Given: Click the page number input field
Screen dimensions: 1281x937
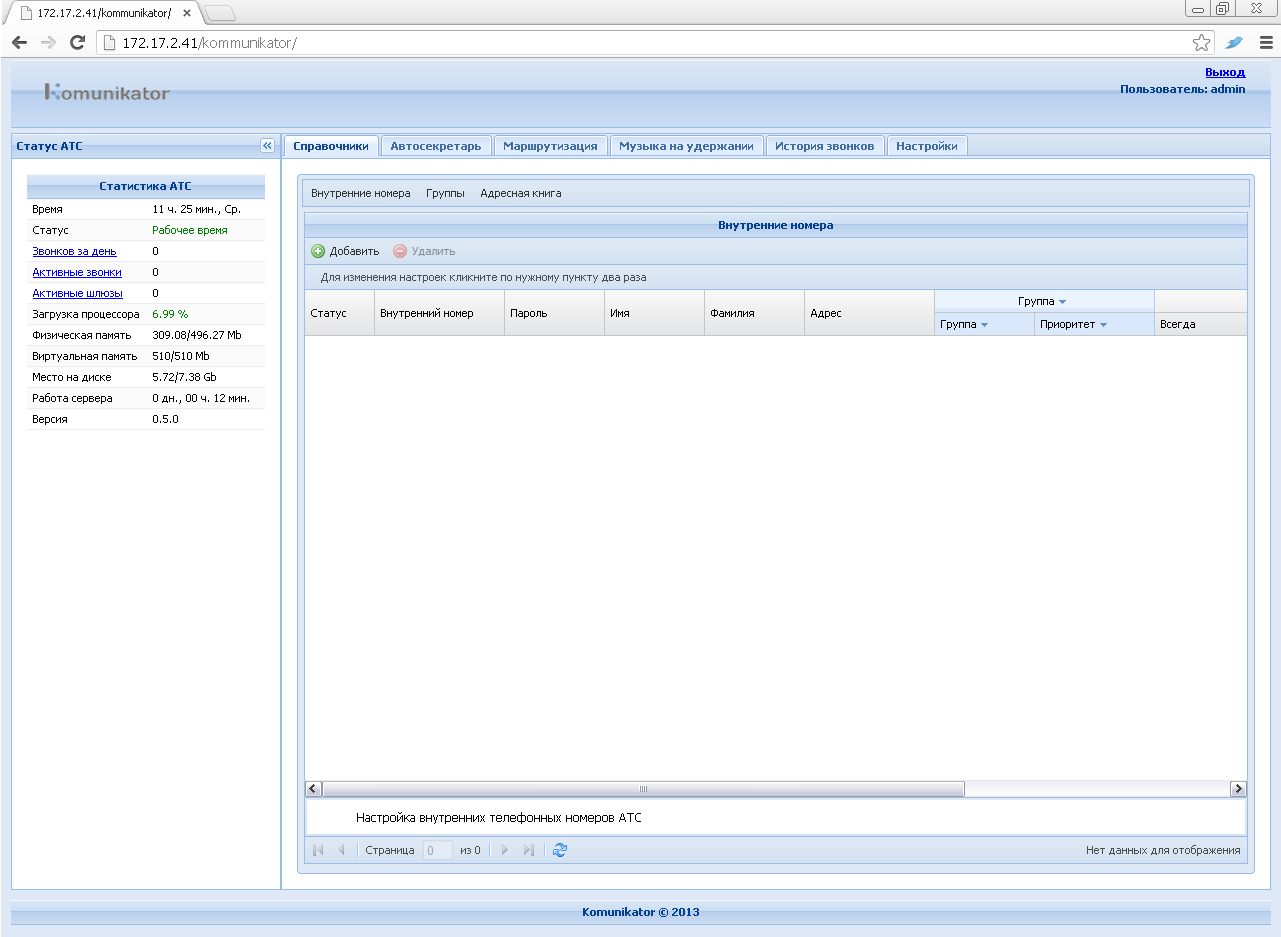Looking at the screenshot, I should 438,850.
